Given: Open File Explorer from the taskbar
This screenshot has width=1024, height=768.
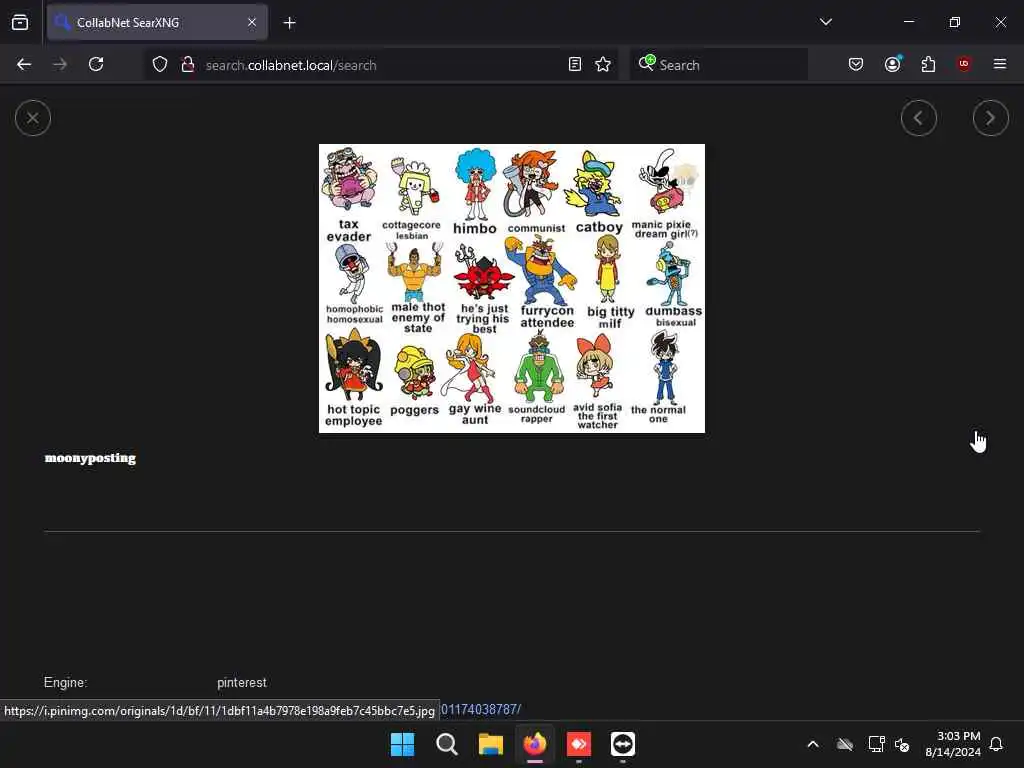Looking at the screenshot, I should pos(490,744).
